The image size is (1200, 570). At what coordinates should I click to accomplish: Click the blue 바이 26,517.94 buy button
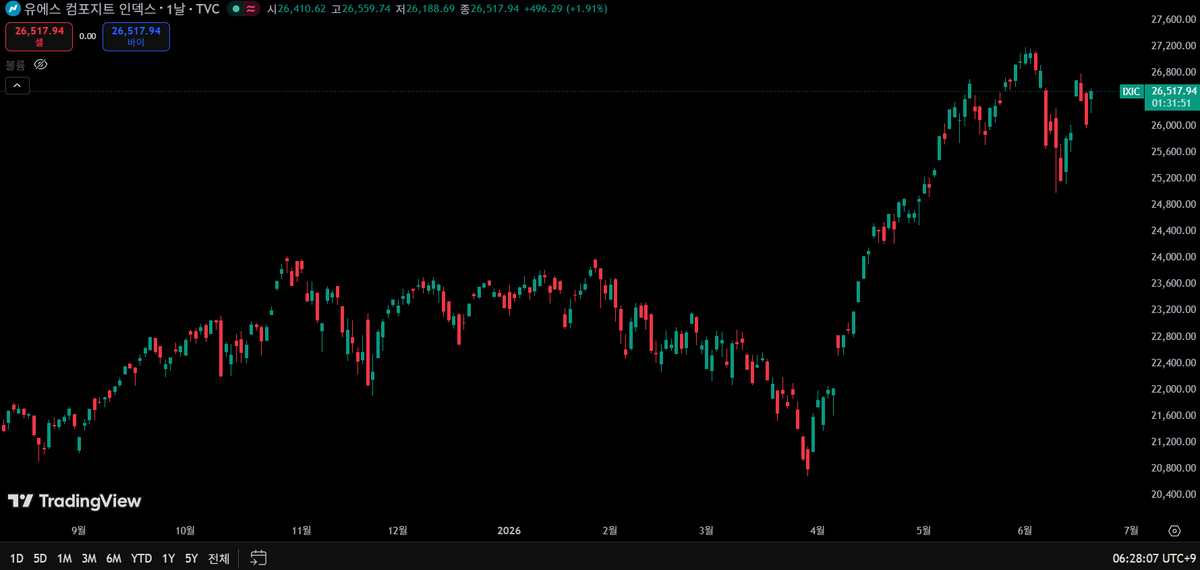136,36
